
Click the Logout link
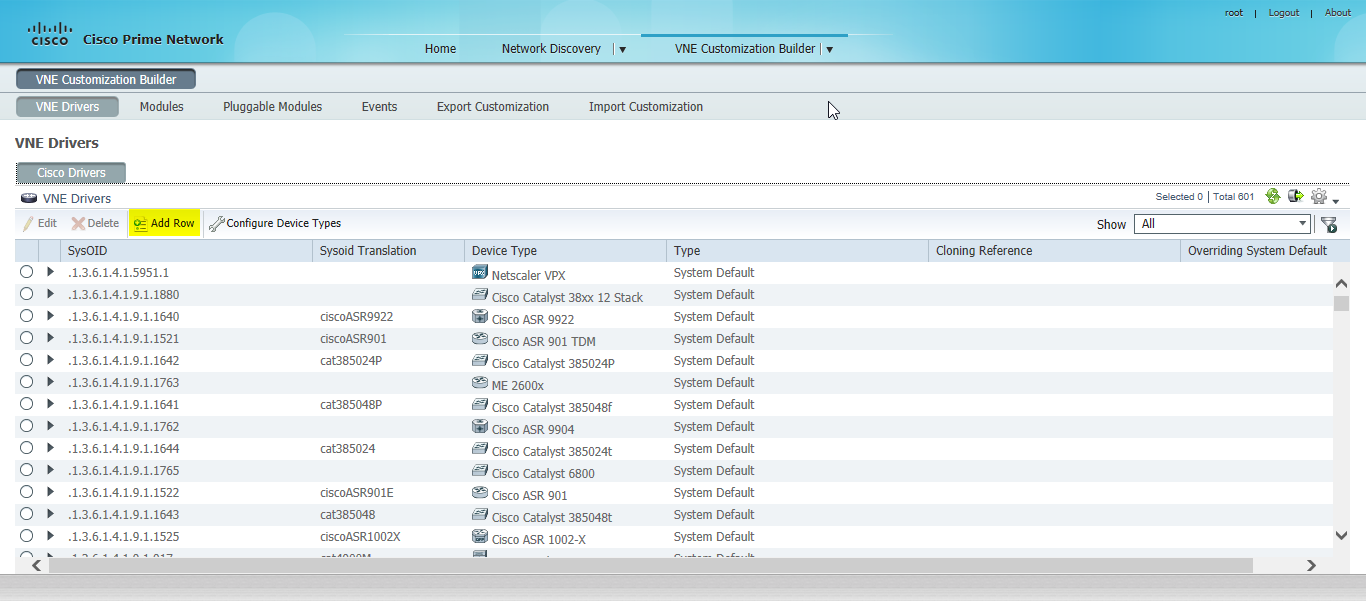1283,12
